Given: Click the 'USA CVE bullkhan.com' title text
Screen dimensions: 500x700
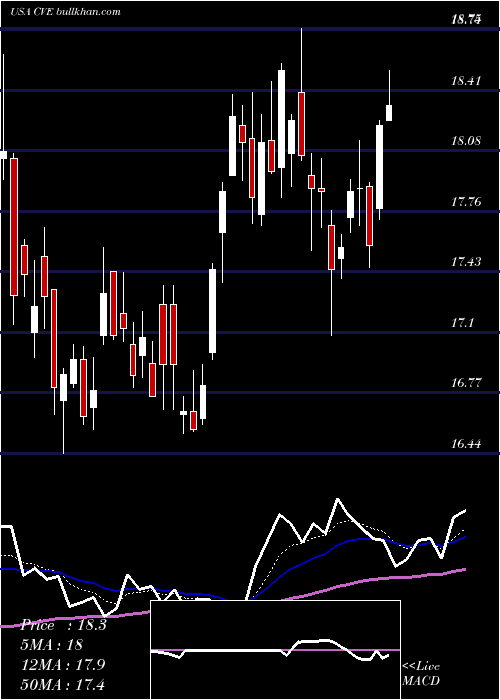Looking at the screenshot, I should (x=66, y=12).
